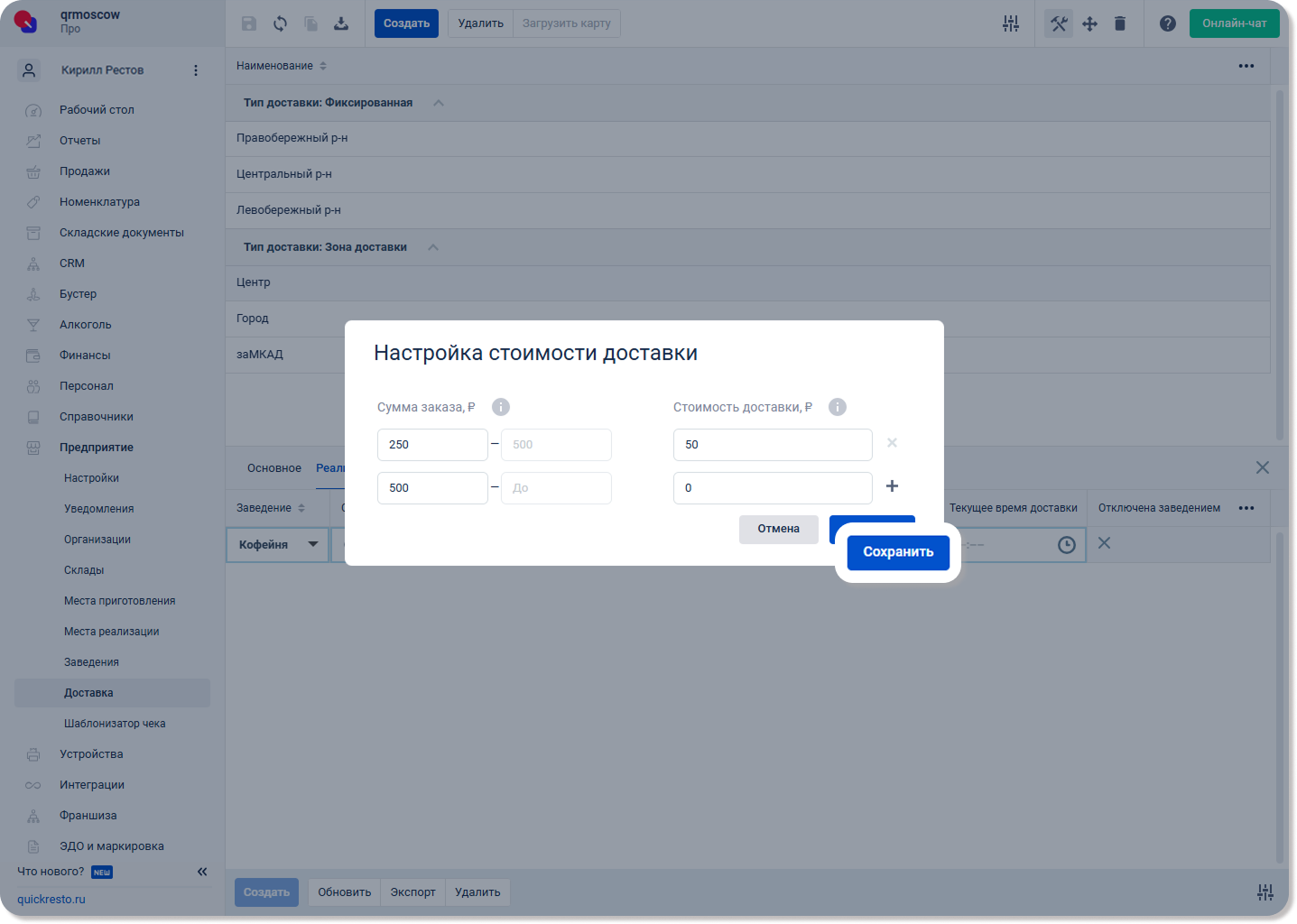1297x924 pixels.
Task: Click the move arrows icon in top toolbar
Action: [1090, 23]
